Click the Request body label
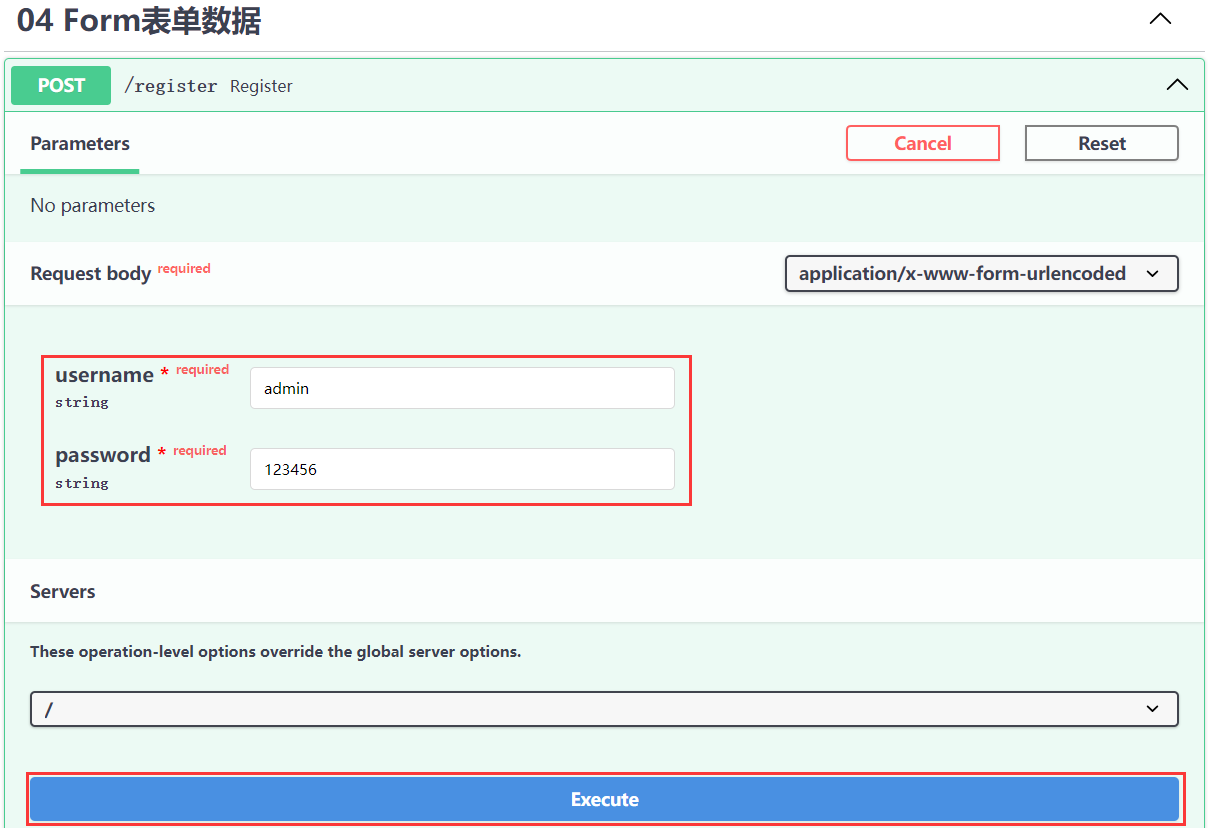 90,273
